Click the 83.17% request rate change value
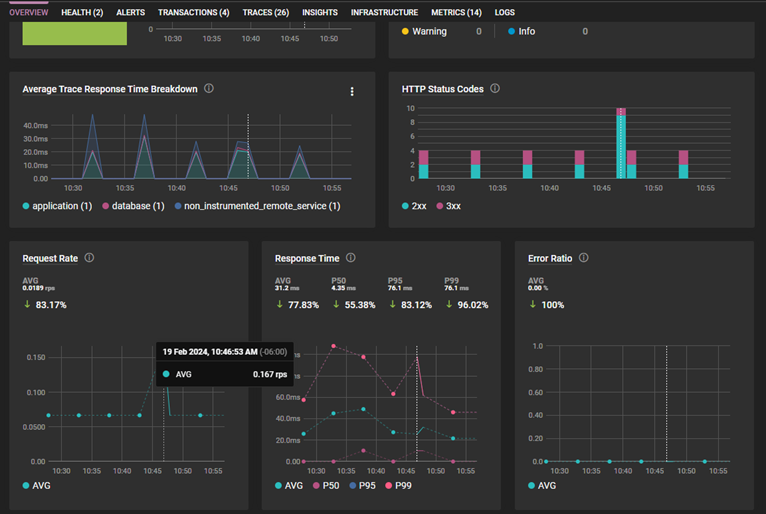Screen dimensions: 766x514 51,305
